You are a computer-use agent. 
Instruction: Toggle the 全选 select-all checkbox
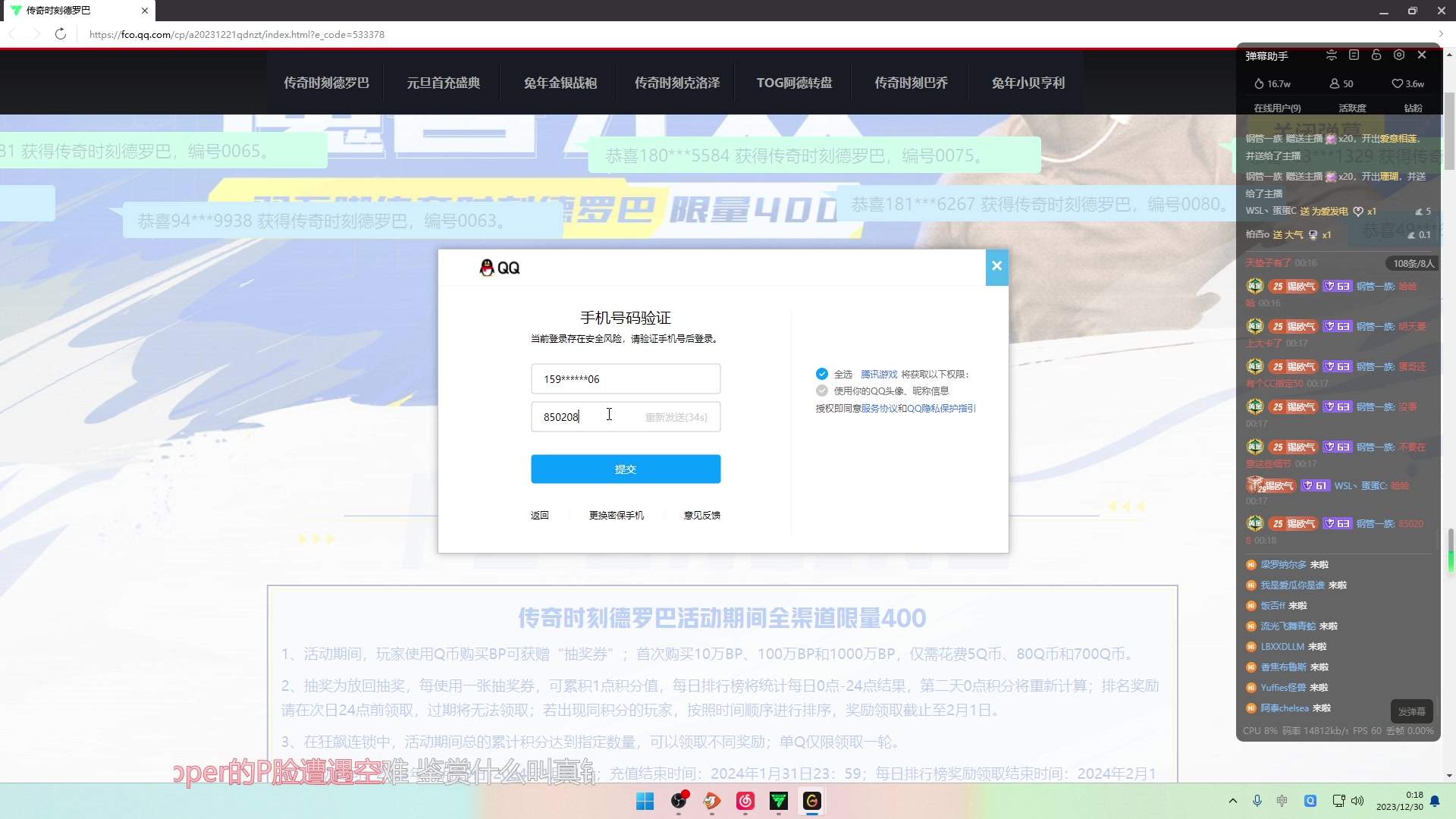822,374
